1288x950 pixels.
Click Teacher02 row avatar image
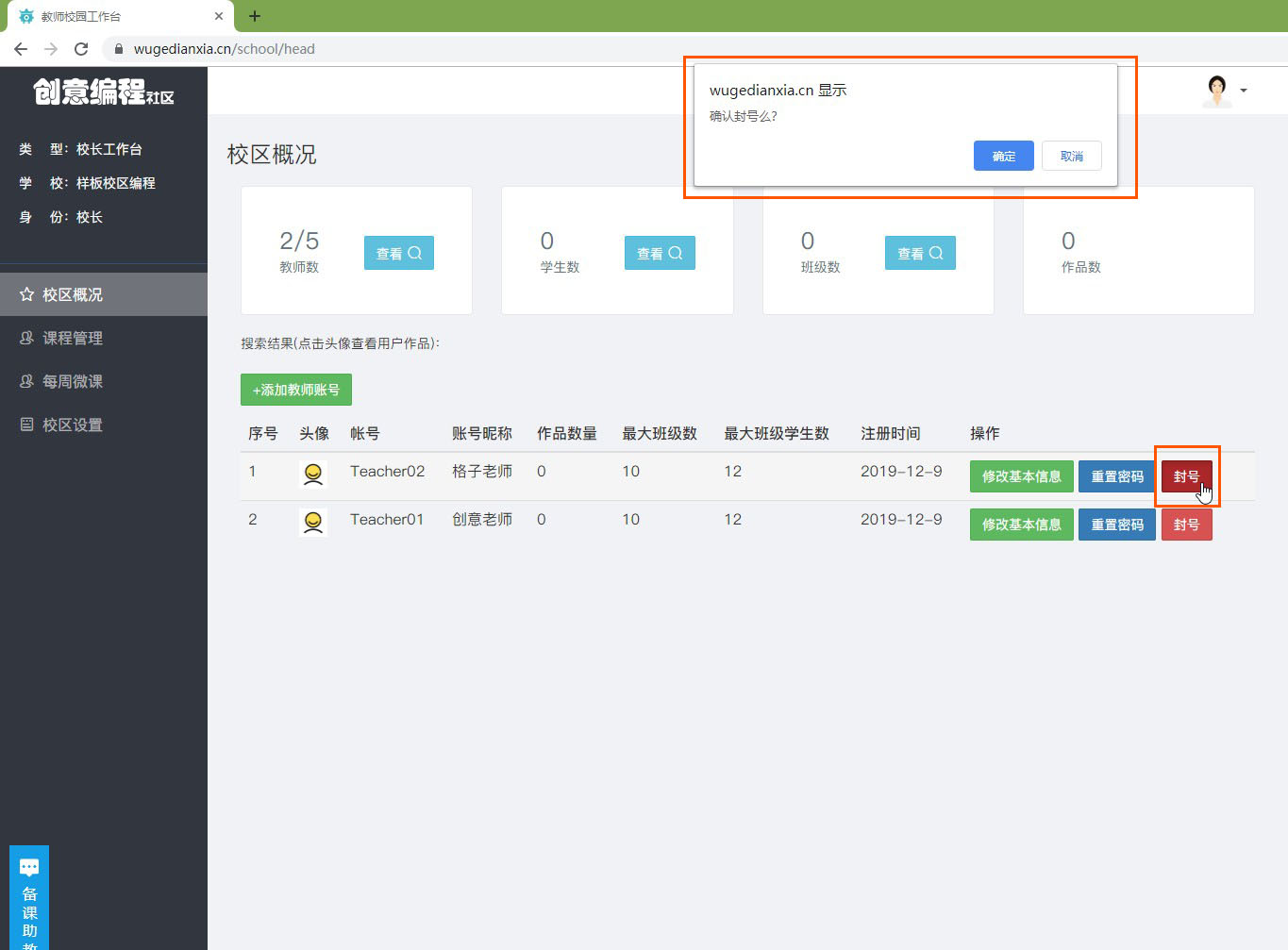point(313,474)
